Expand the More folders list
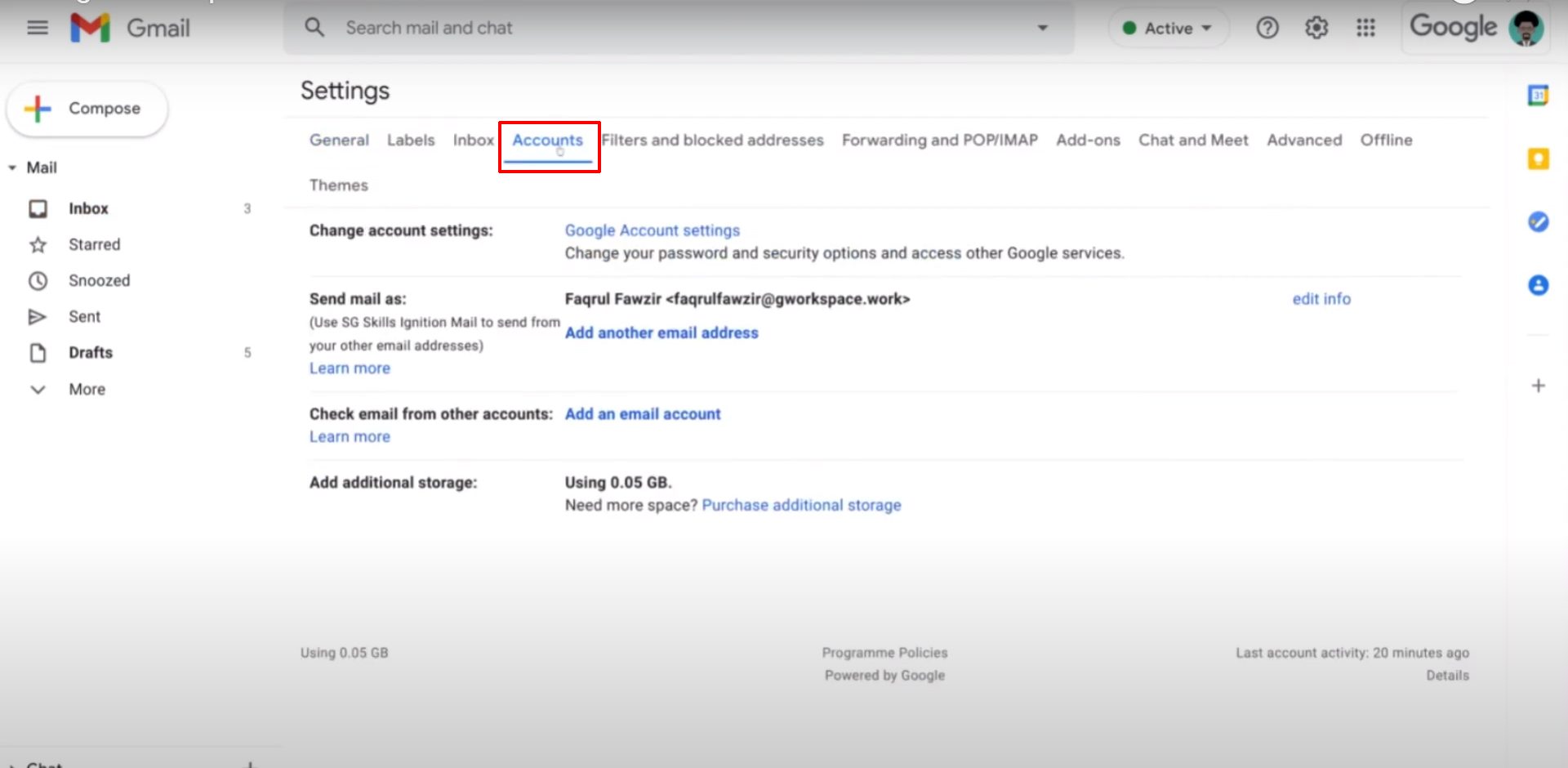 tap(38, 389)
